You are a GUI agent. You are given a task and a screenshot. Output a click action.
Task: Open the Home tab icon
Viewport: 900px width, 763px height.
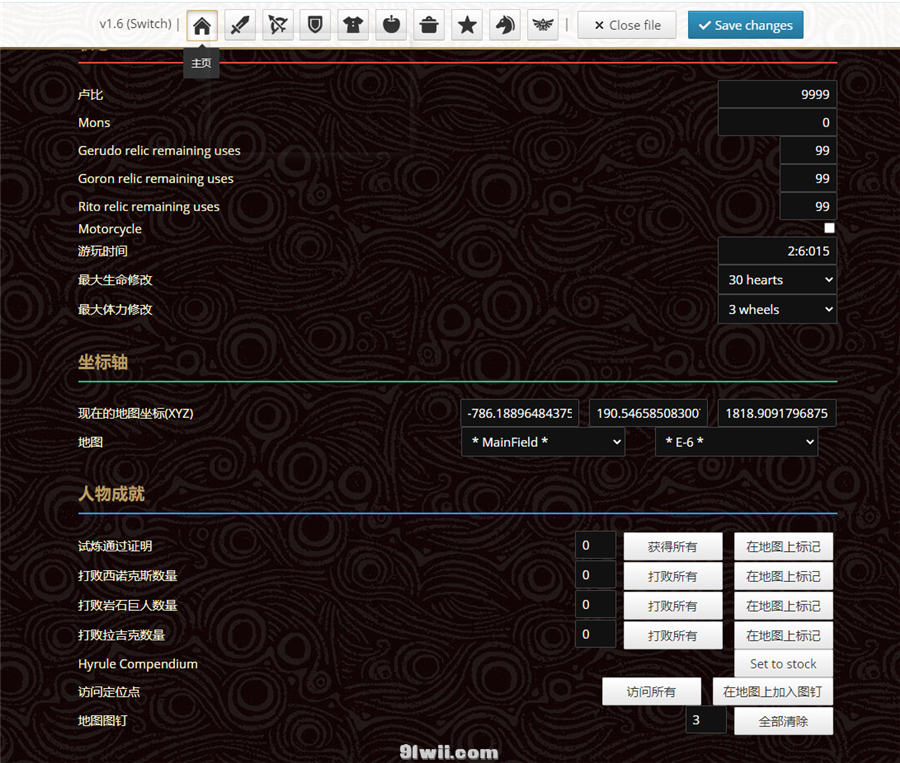(x=202, y=25)
